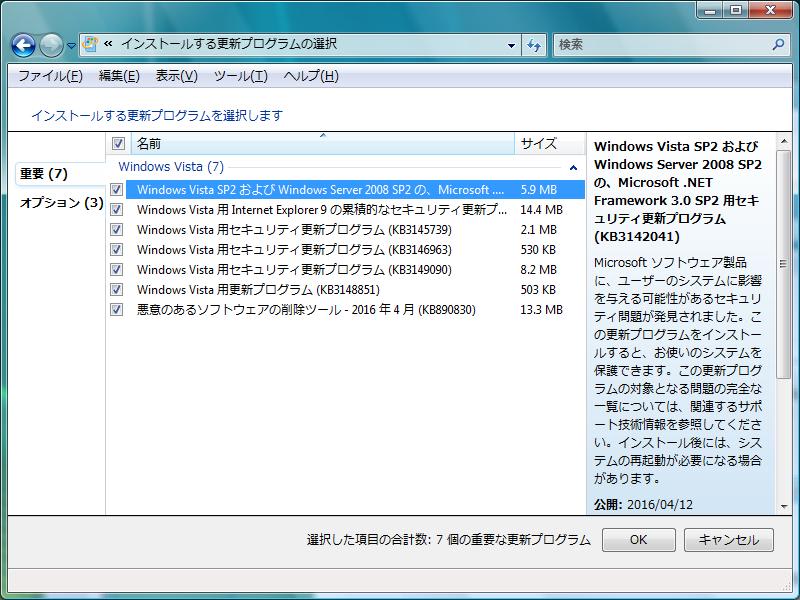Viewport: 800px width, 600px height.
Task: Switch to the オプション (3) tab
Action: click(x=61, y=203)
